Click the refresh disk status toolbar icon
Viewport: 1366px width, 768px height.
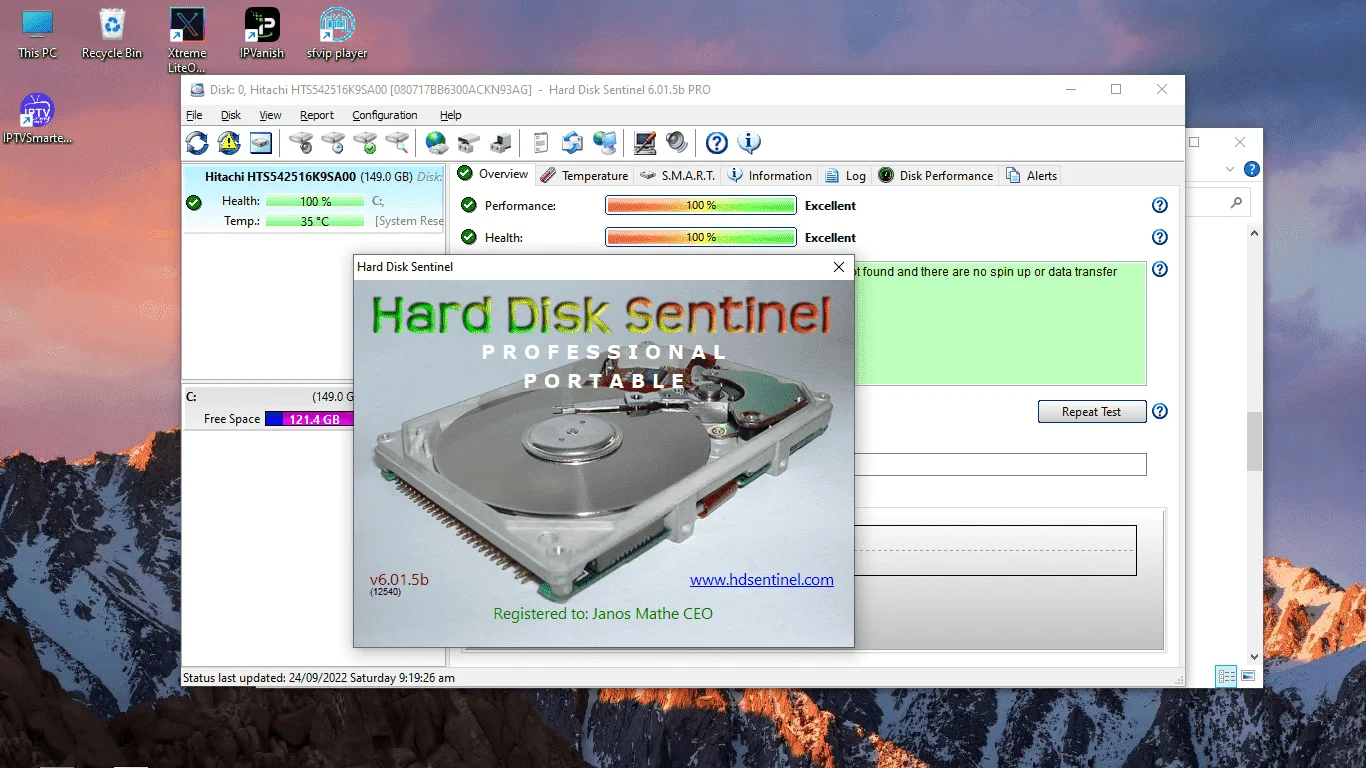coord(197,143)
